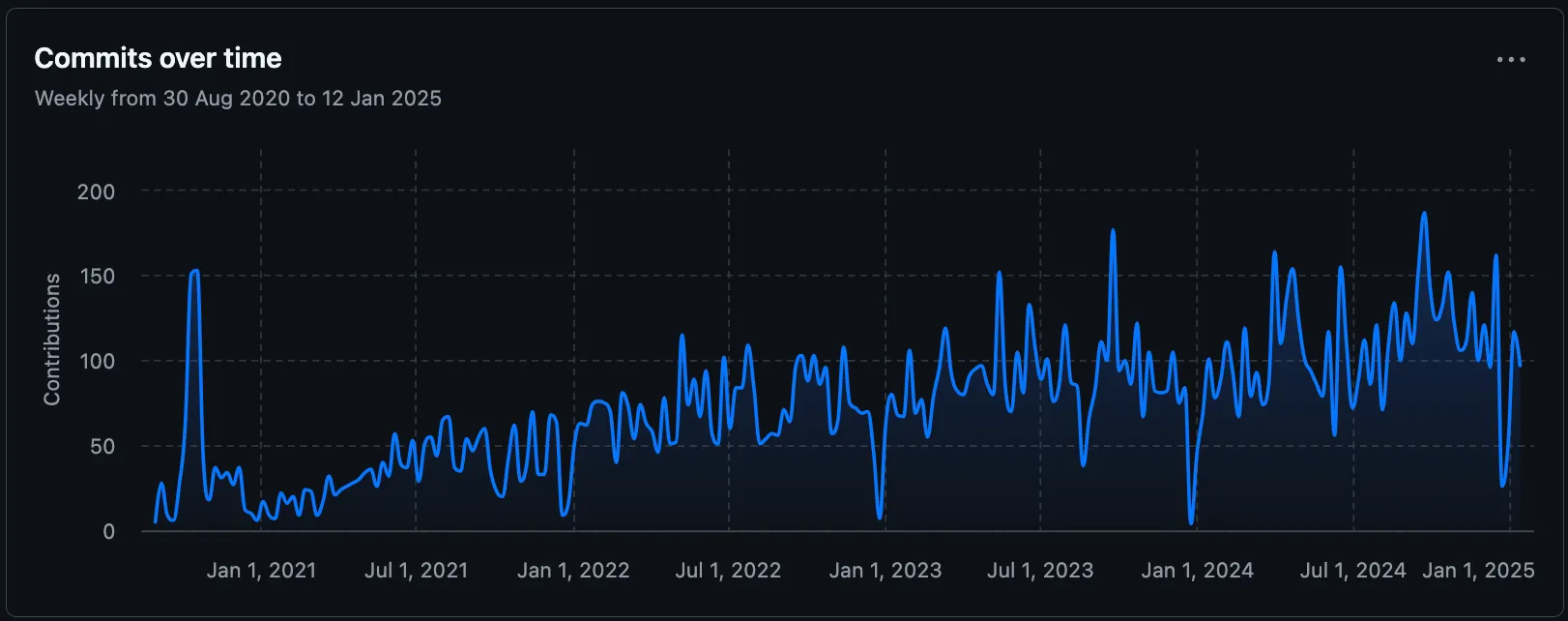Click the late-2020 commit spike near 150
The height and width of the screenshot is (621, 1568).
(x=195, y=272)
